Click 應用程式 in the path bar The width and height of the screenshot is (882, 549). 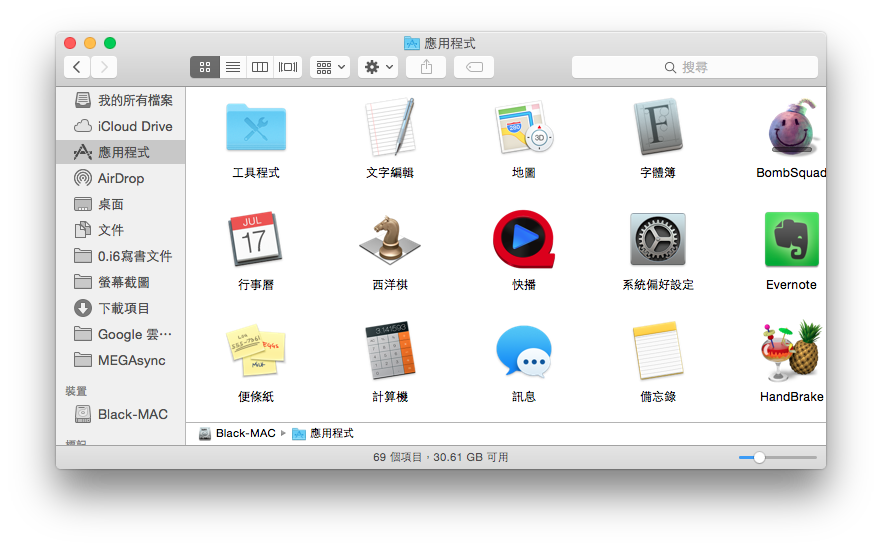[x=323, y=433]
